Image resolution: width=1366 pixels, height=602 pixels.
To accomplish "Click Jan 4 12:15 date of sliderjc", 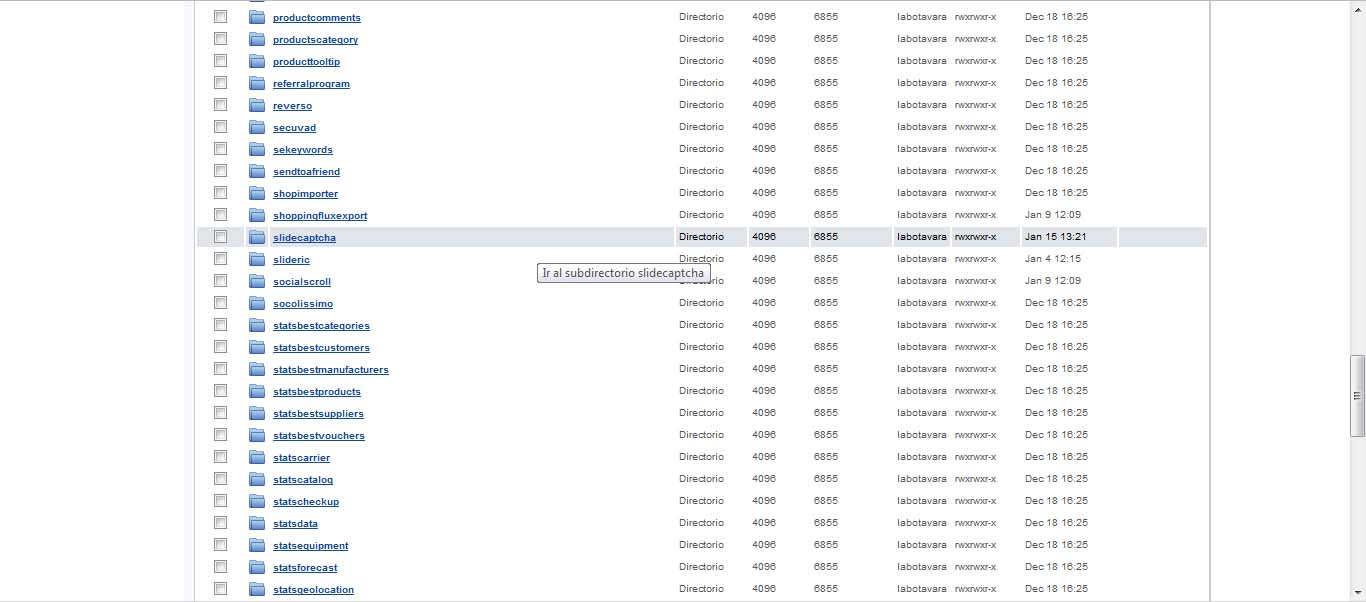I will coord(1052,259).
